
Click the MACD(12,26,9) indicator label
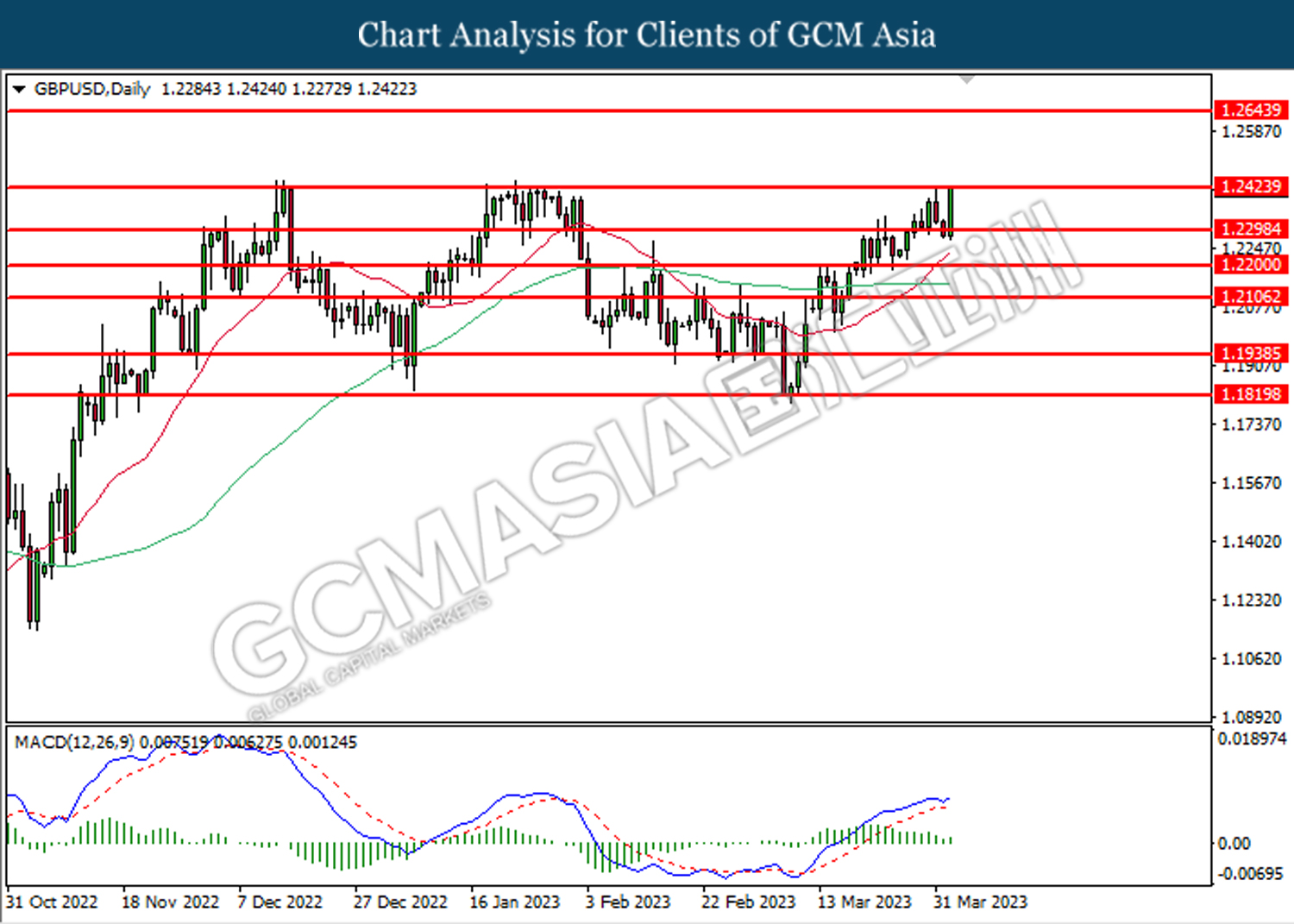(x=75, y=742)
